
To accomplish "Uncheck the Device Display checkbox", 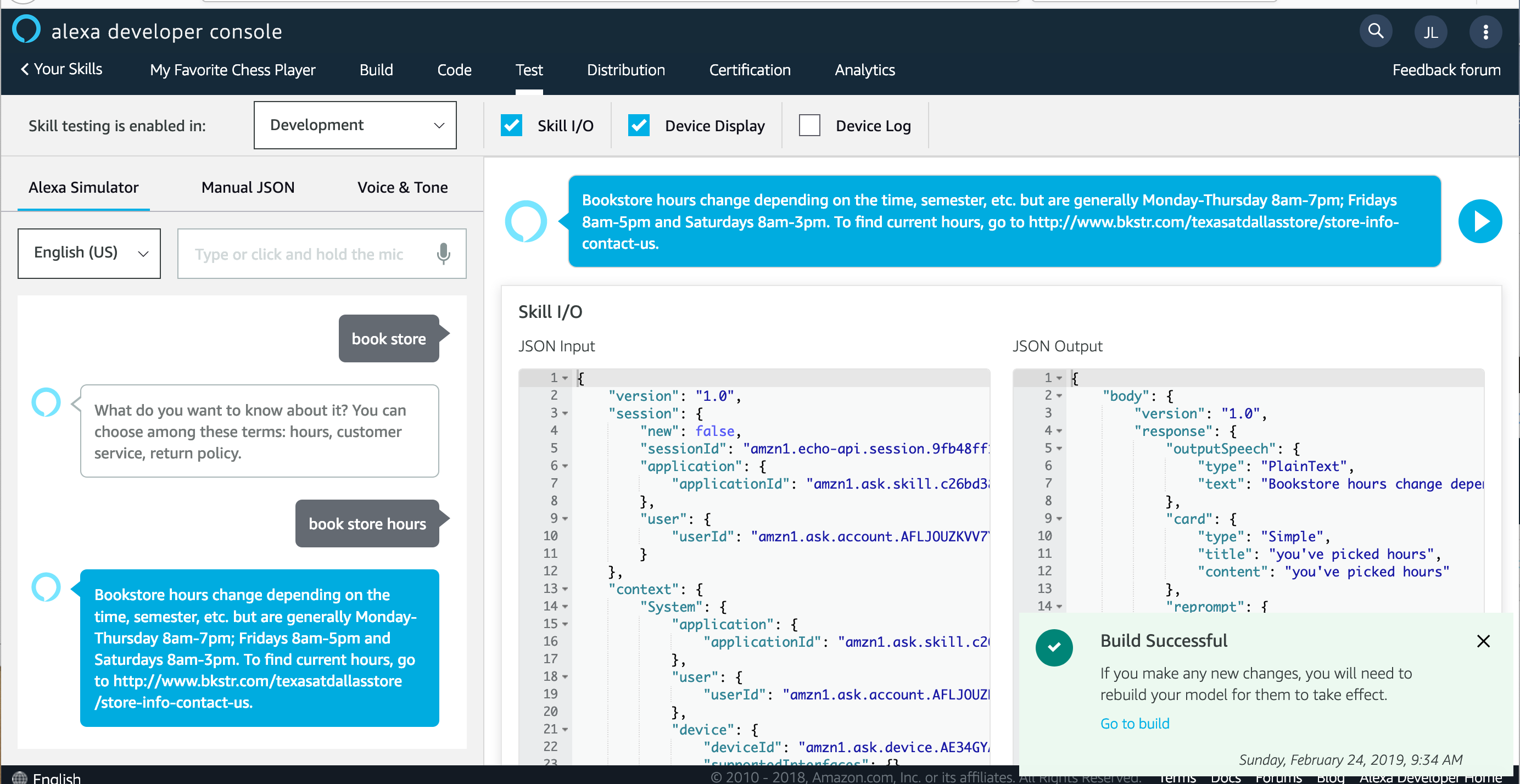I will (639, 126).
